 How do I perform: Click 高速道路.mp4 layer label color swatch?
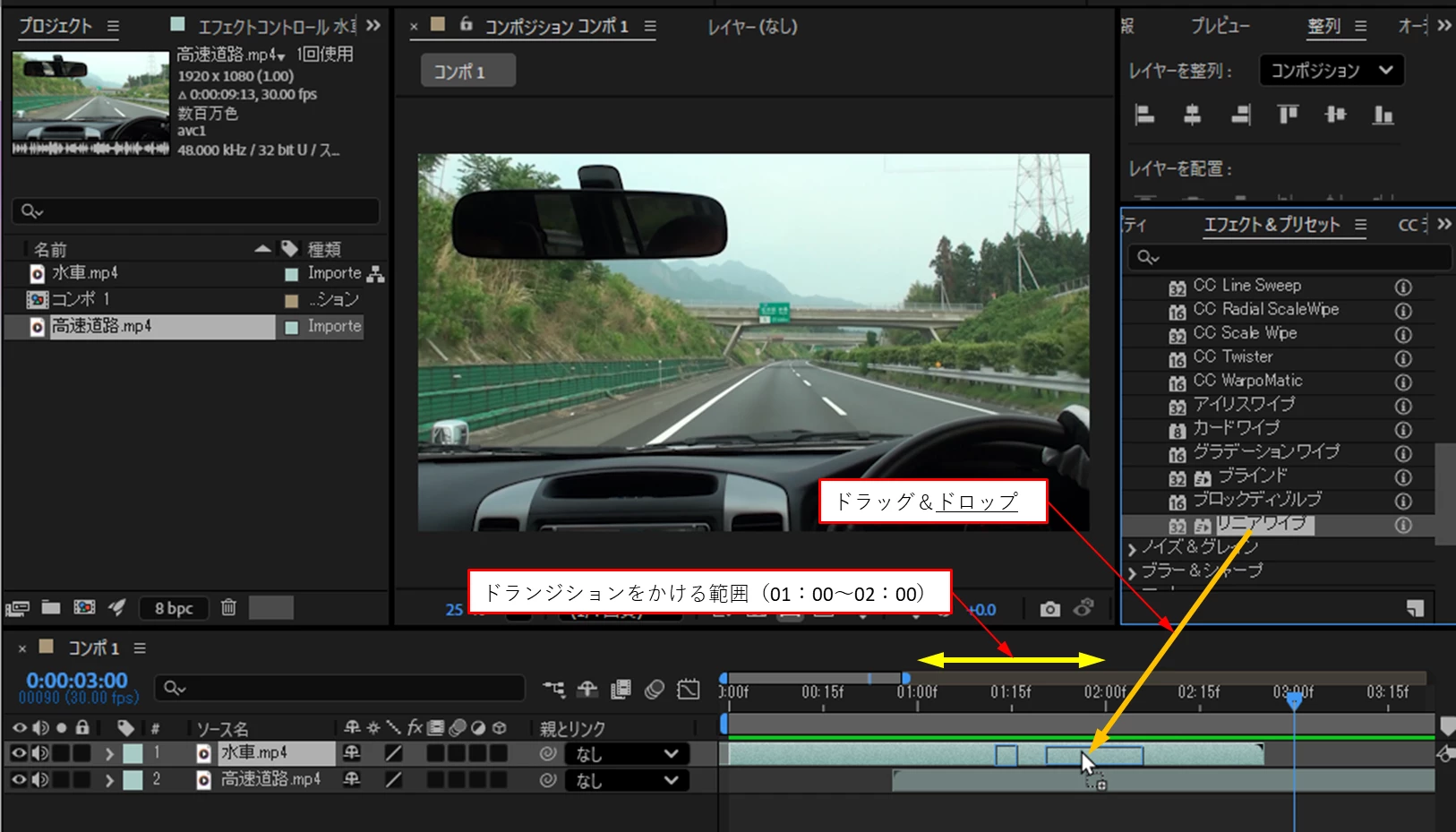[x=133, y=780]
